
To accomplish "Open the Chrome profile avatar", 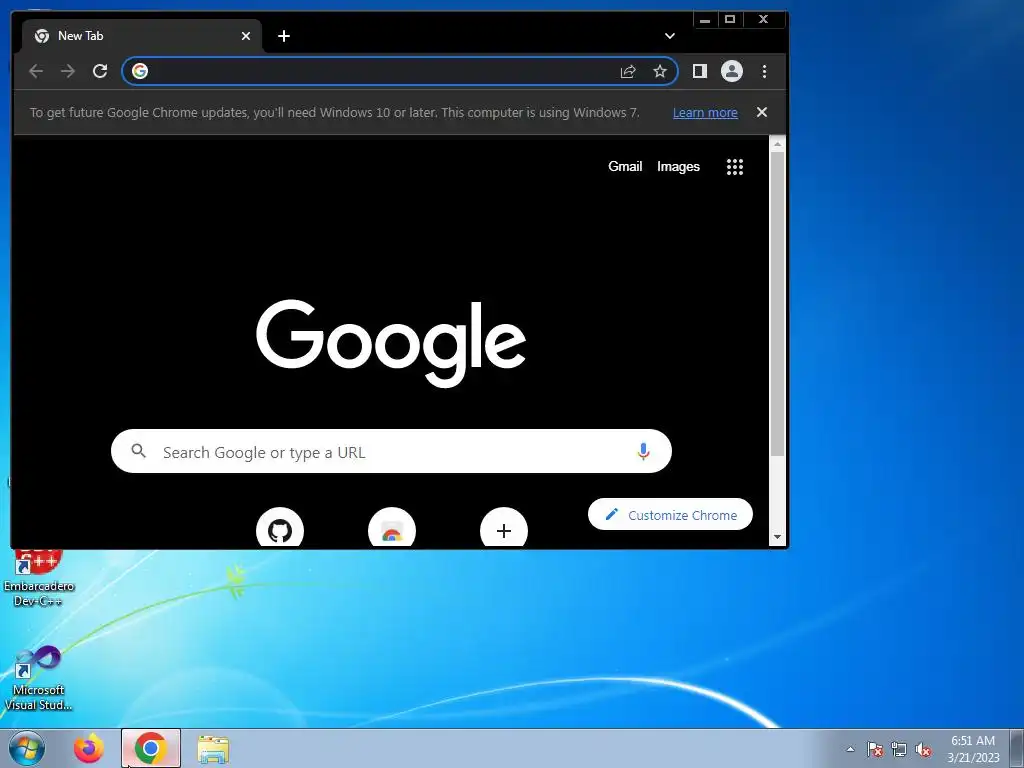I will coord(731,71).
